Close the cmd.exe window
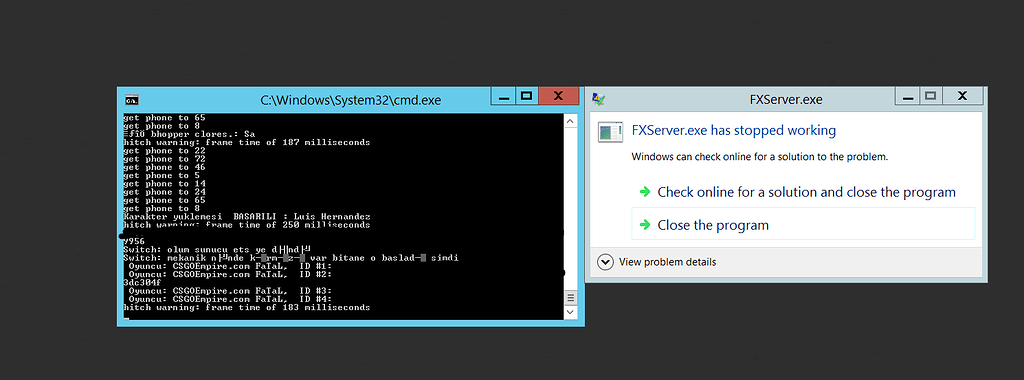Image resolution: width=1024 pixels, height=380 pixels. point(558,97)
